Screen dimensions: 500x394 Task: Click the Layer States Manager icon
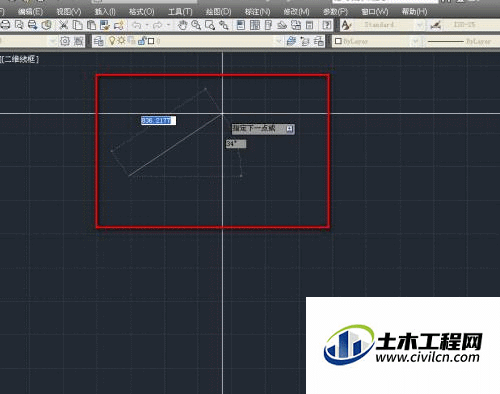319,41
